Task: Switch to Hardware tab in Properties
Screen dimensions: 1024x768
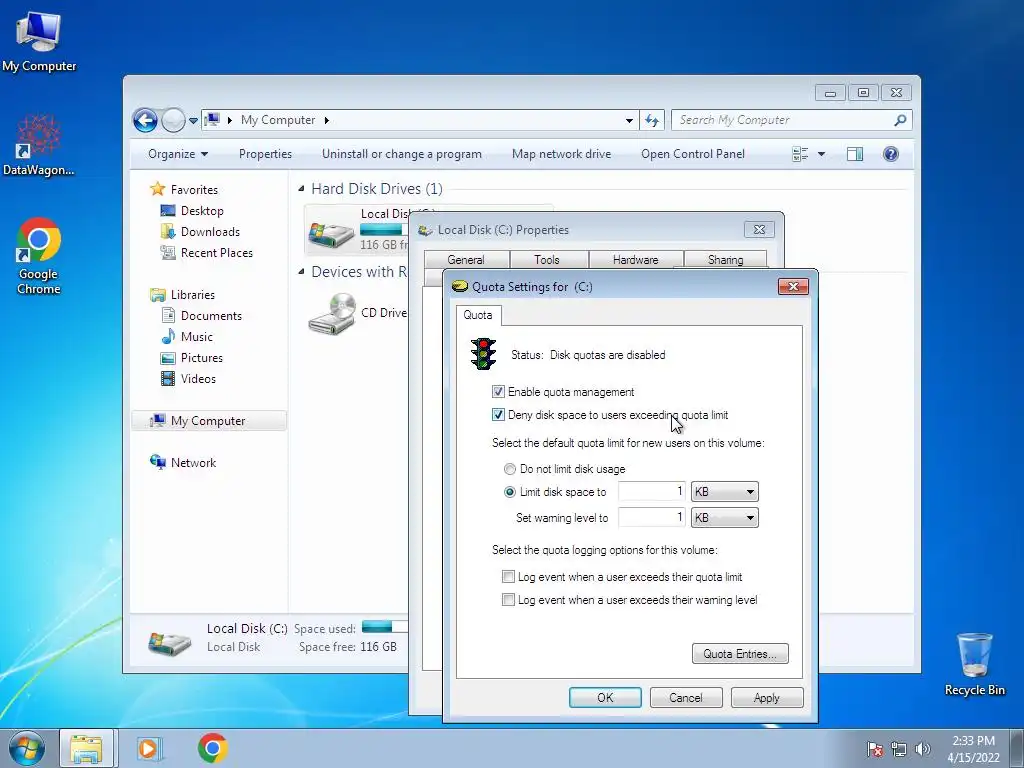Action: (635, 260)
